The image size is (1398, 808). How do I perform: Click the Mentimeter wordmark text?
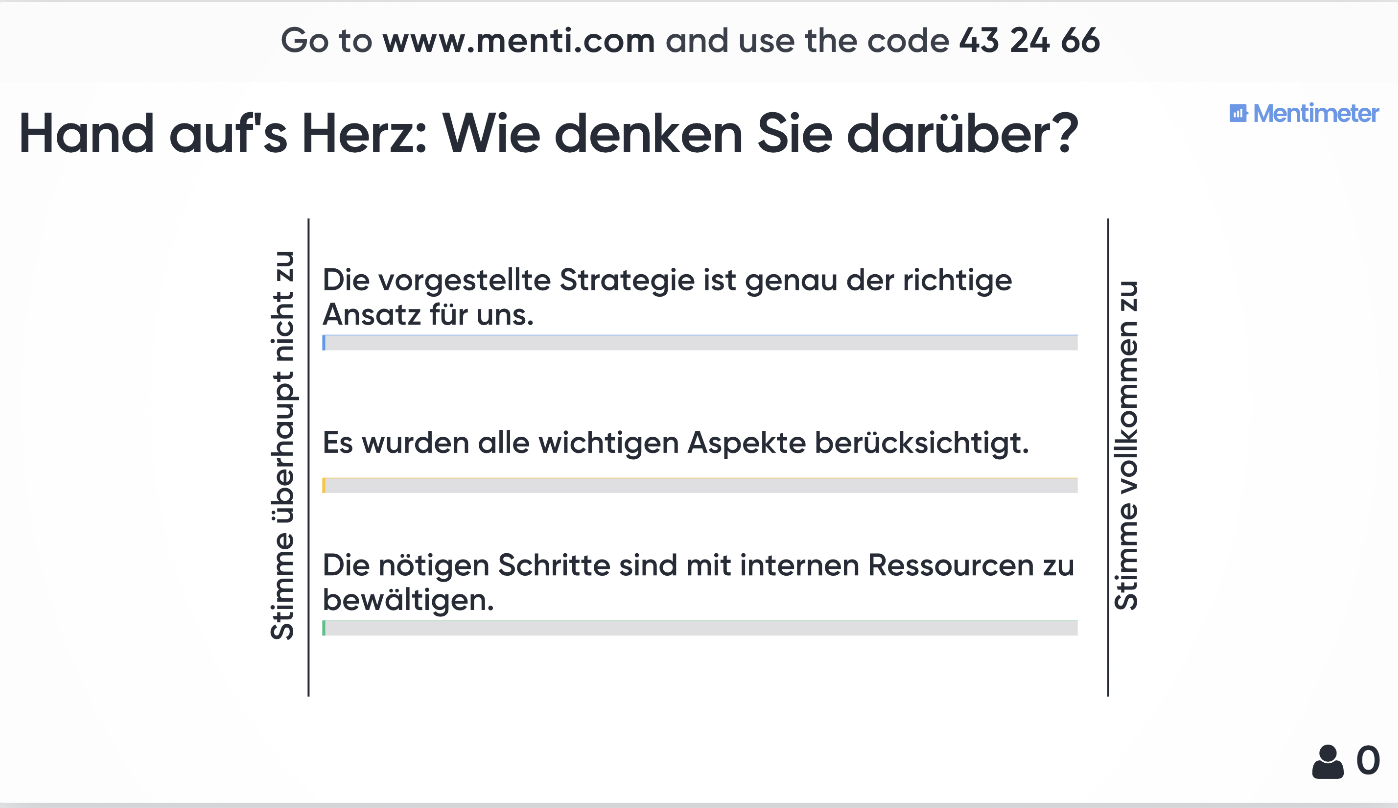point(1316,114)
